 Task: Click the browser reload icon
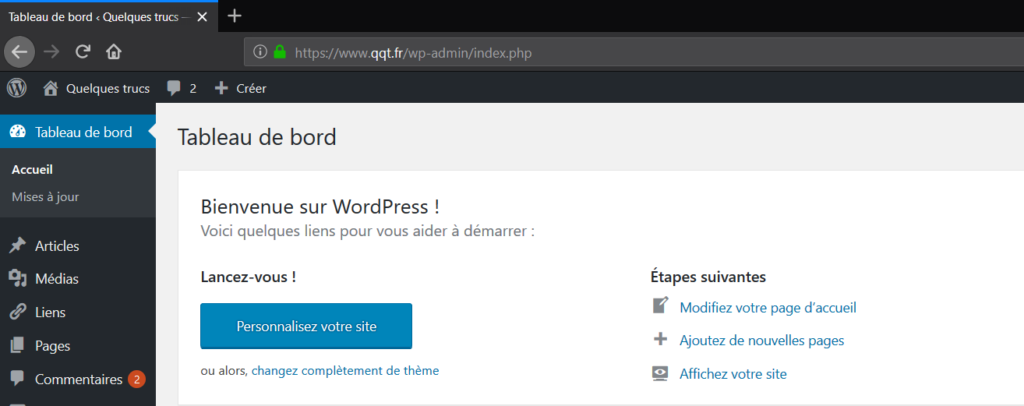point(84,51)
